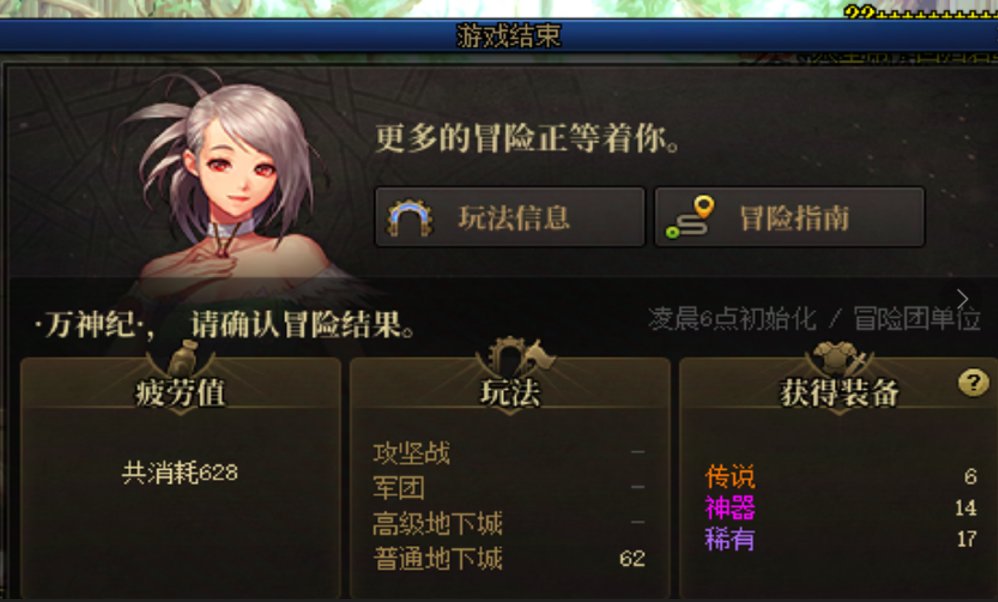Click the potion icon above 疲劳值
The width and height of the screenshot is (998, 602).
point(183,356)
